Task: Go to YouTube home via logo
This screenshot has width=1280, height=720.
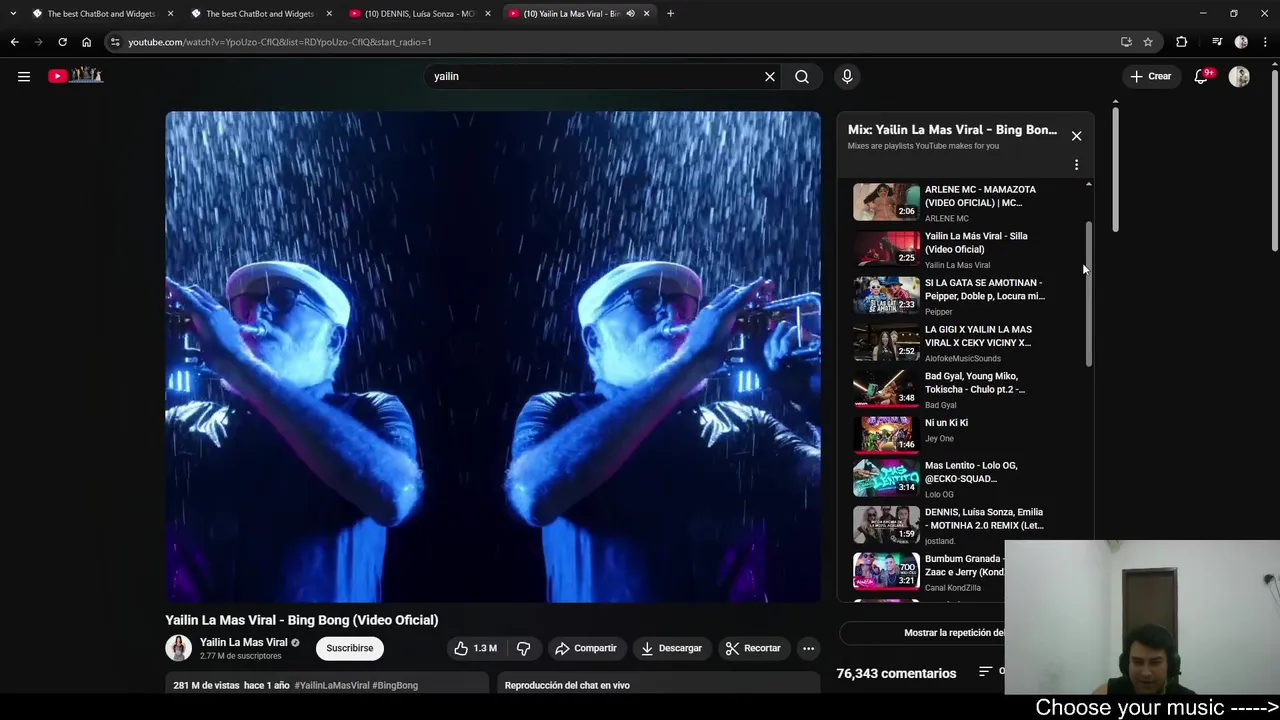Action: [75, 76]
